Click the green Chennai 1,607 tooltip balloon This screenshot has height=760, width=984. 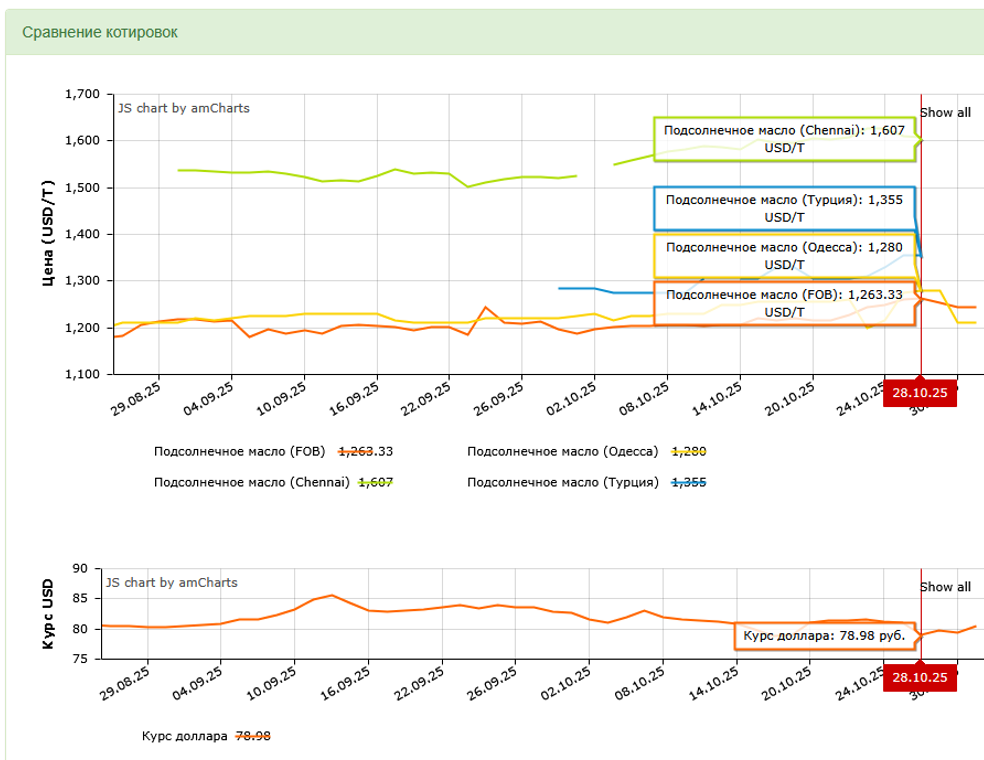tap(784, 139)
